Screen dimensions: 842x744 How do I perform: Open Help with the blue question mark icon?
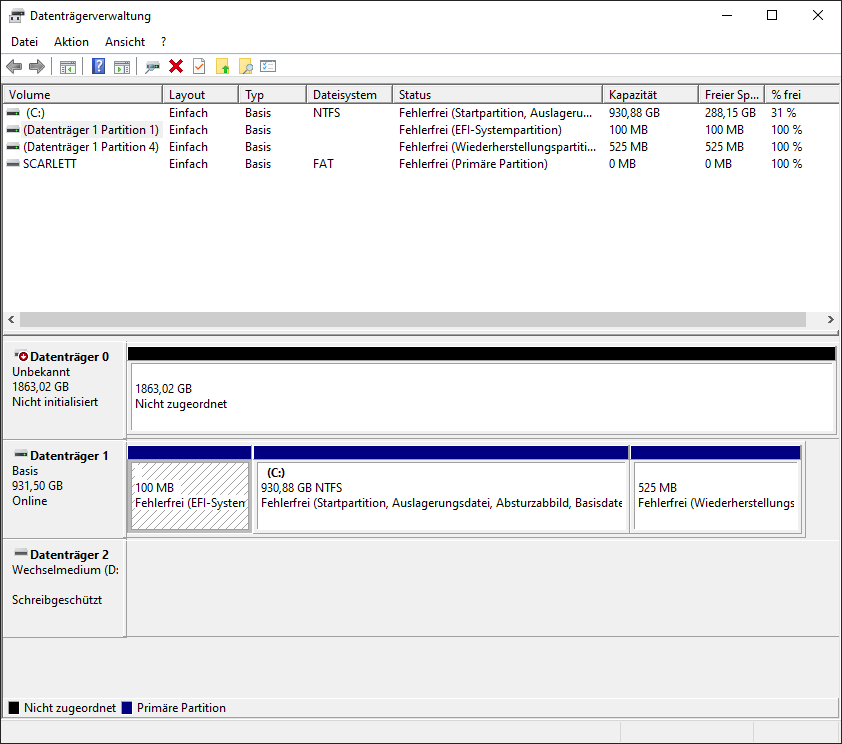click(x=98, y=67)
